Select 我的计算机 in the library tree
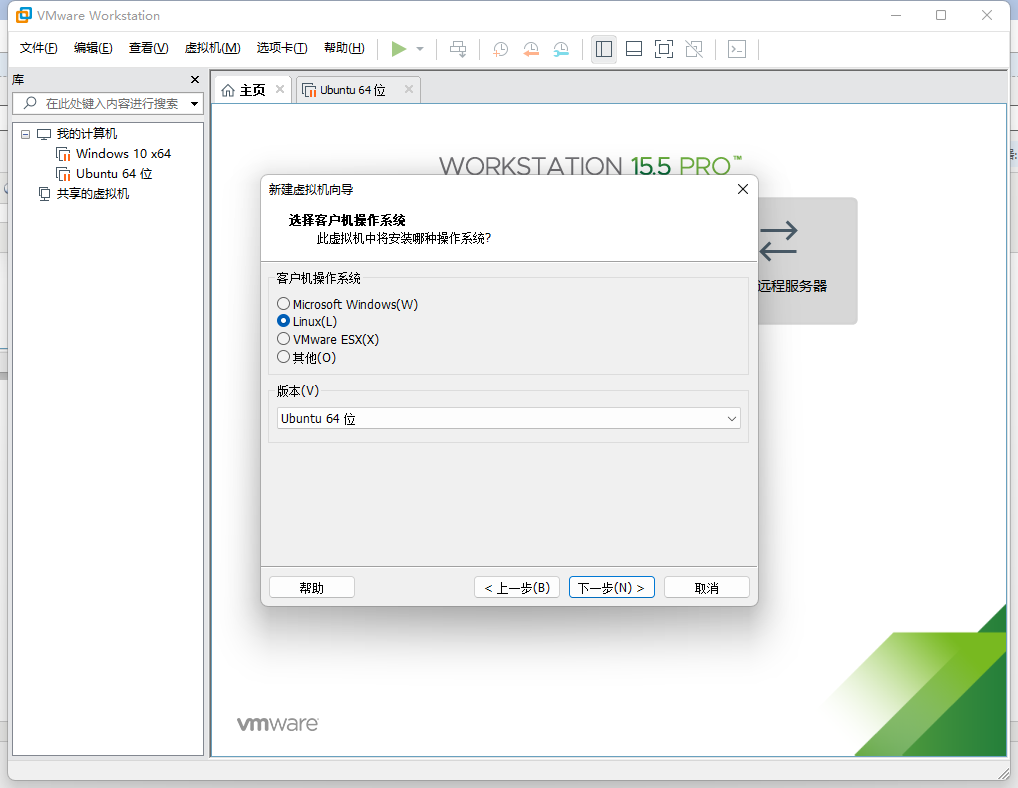Image resolution: width=1018 pixels, height=788 pixels. [x=87, y=134]
